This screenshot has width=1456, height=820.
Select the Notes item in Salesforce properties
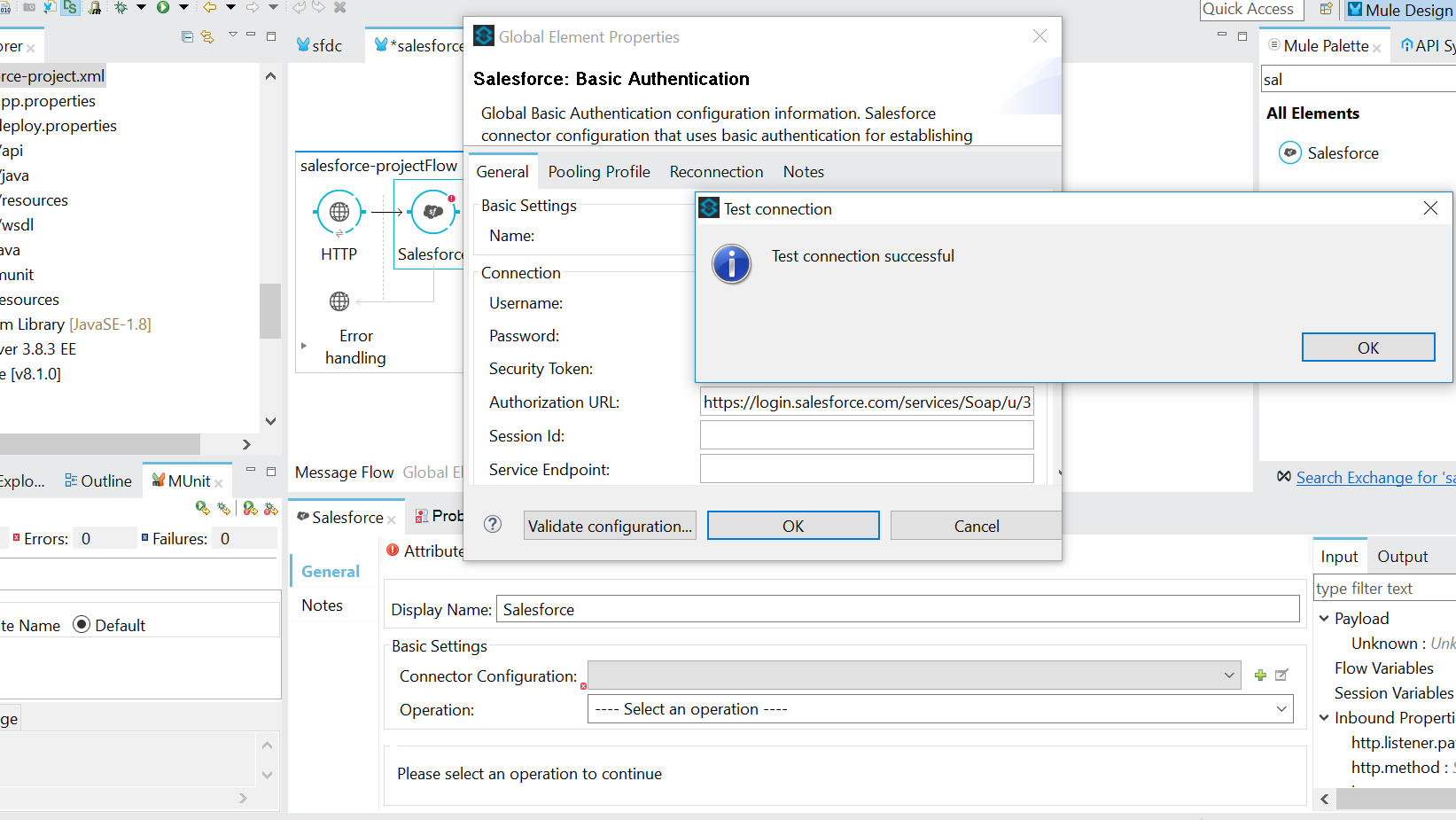pyautogui.click(x=322, y=605)
